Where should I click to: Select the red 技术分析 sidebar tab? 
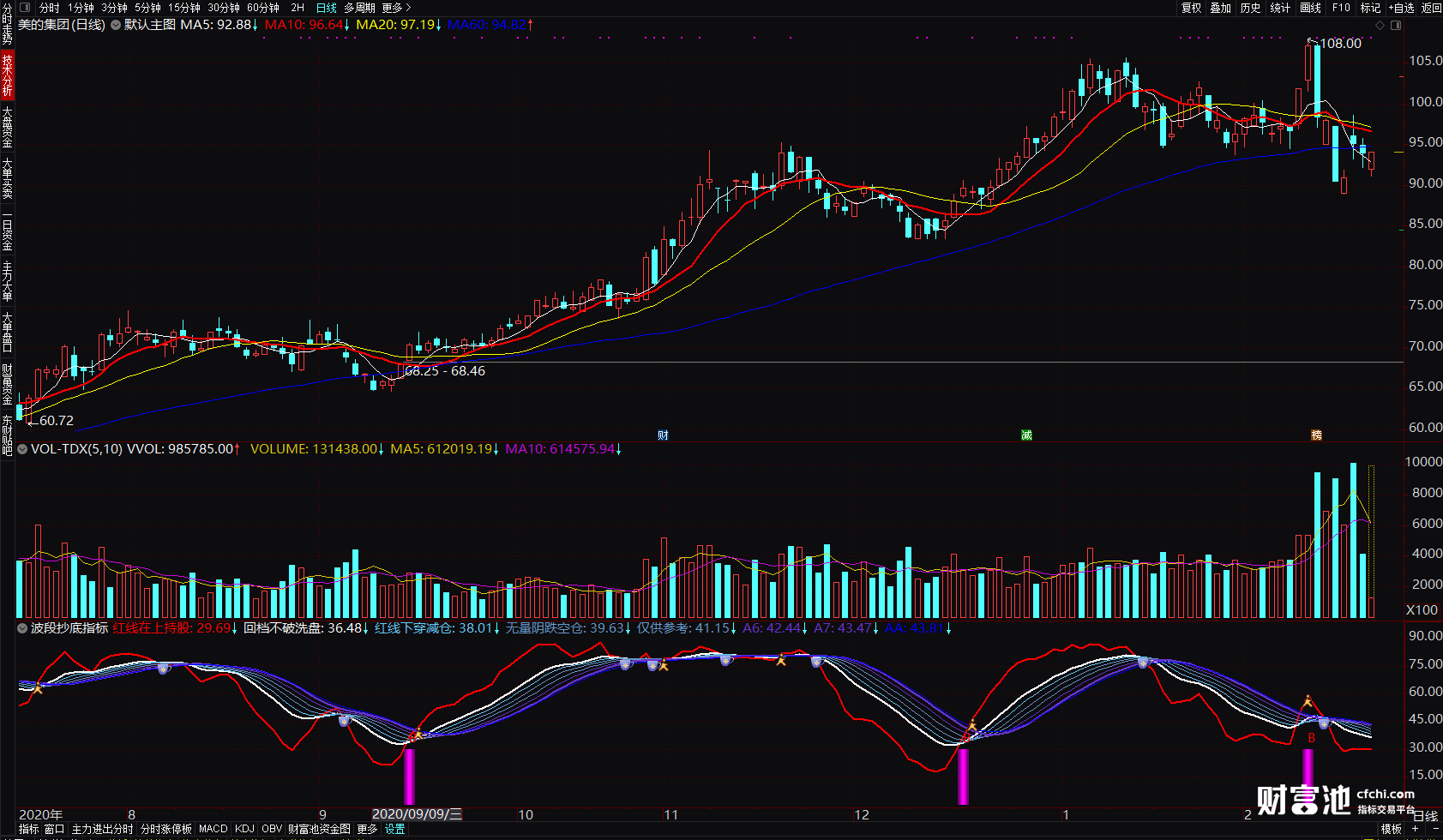coord(7,75)
